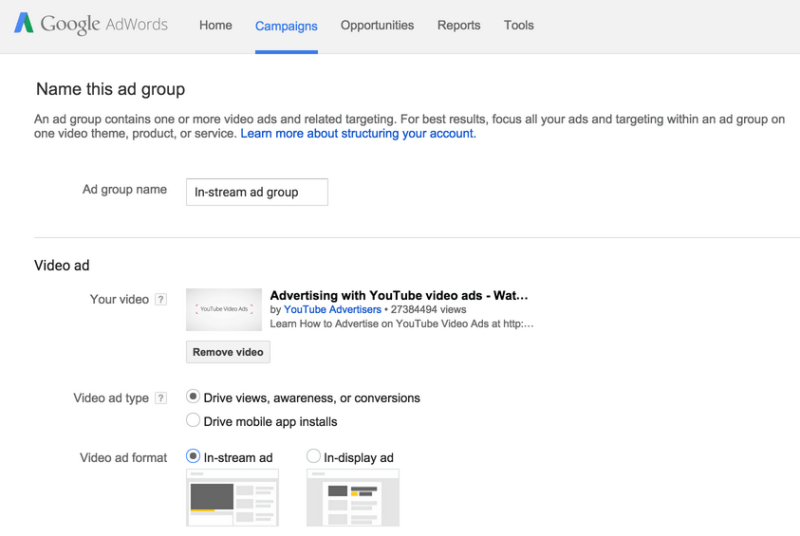Click the help icon beside Video ad type
Image resolution: width=800 pixels, height=536 pixels.
point(161,398)
